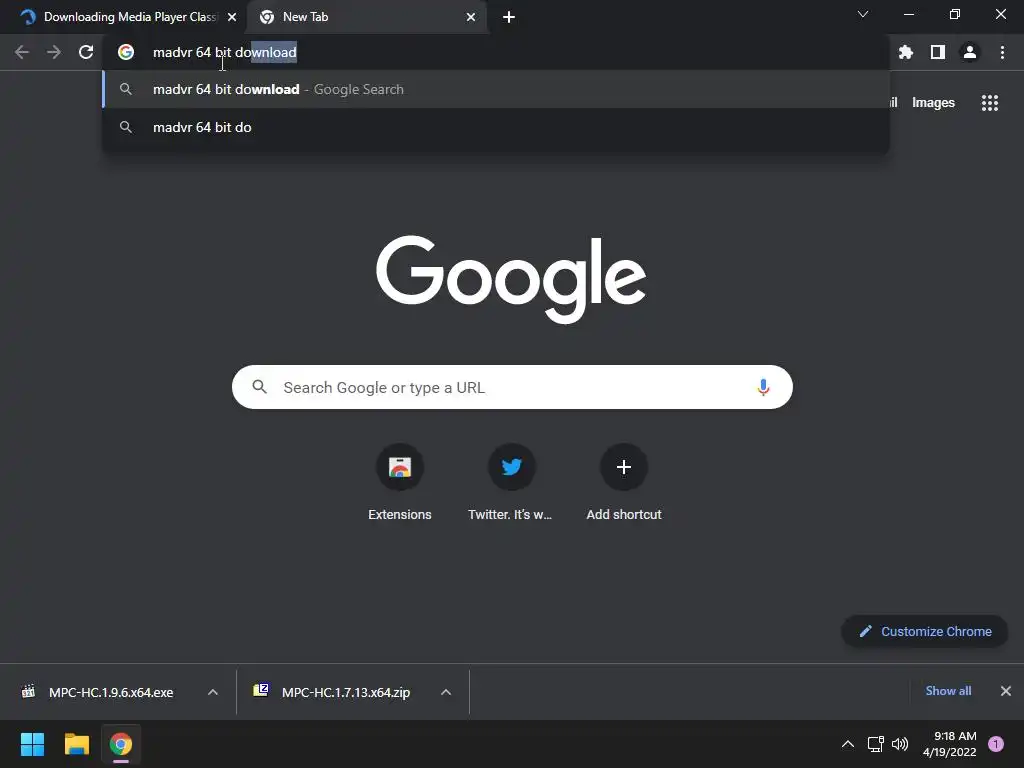Toggle the Chrome side panel icon

point(938,52)
